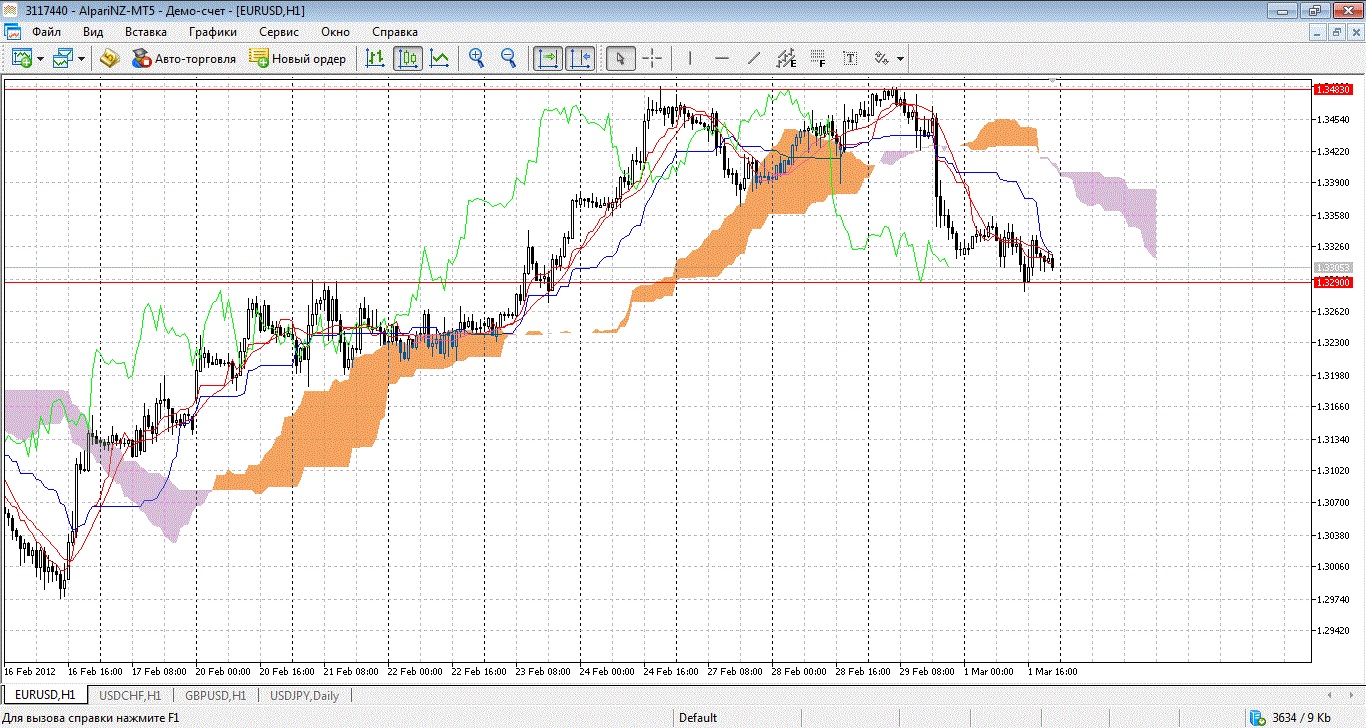
Task: Toggle chart auto-scroll to latest bar
Action: point(548,58)
